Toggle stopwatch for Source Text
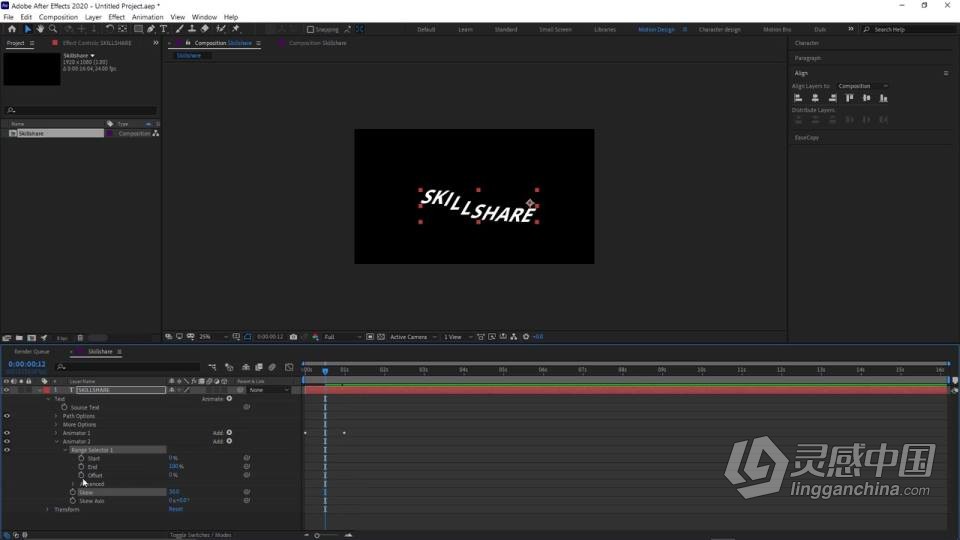This screenshot has height=540, width=960. (64, 407)
